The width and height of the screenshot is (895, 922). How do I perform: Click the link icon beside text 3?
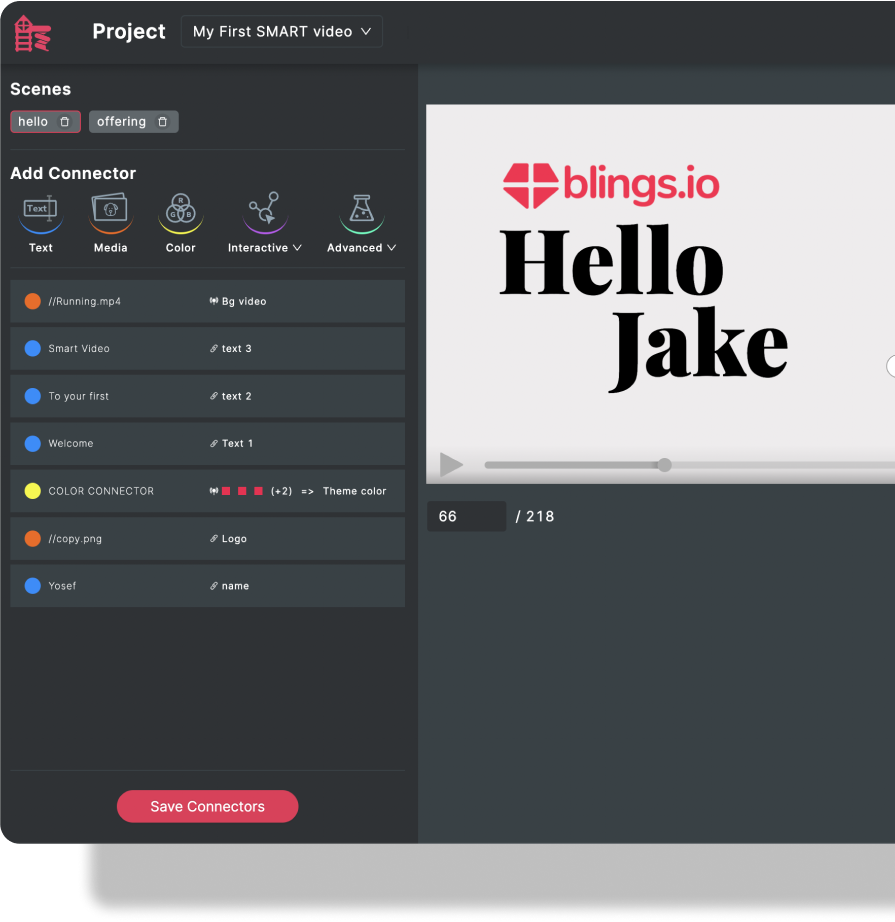pos(214,348)
